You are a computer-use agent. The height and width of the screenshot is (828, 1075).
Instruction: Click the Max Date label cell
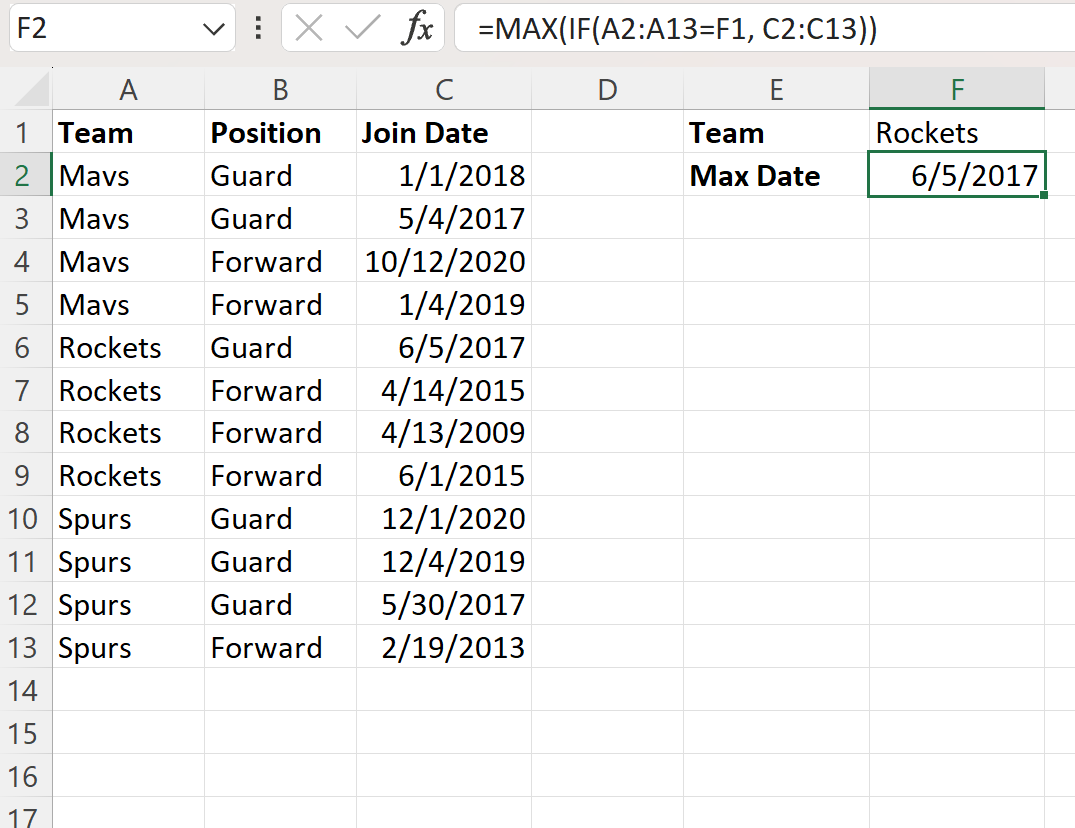(x=776, y=175)
